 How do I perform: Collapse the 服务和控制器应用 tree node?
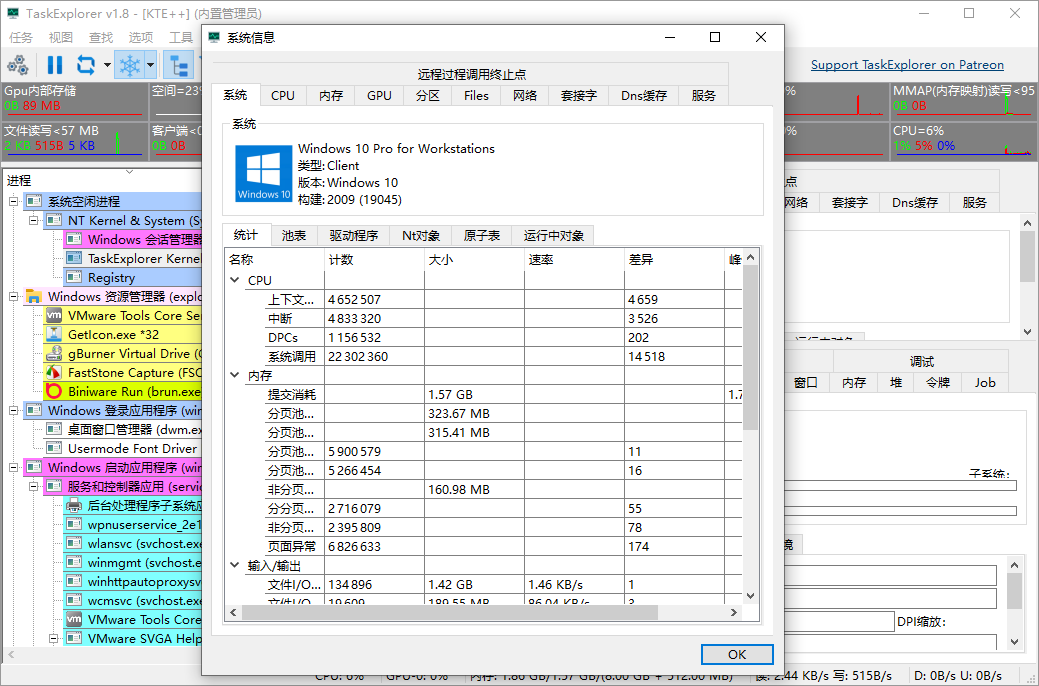pyautogui.click(x=33, y=486)
